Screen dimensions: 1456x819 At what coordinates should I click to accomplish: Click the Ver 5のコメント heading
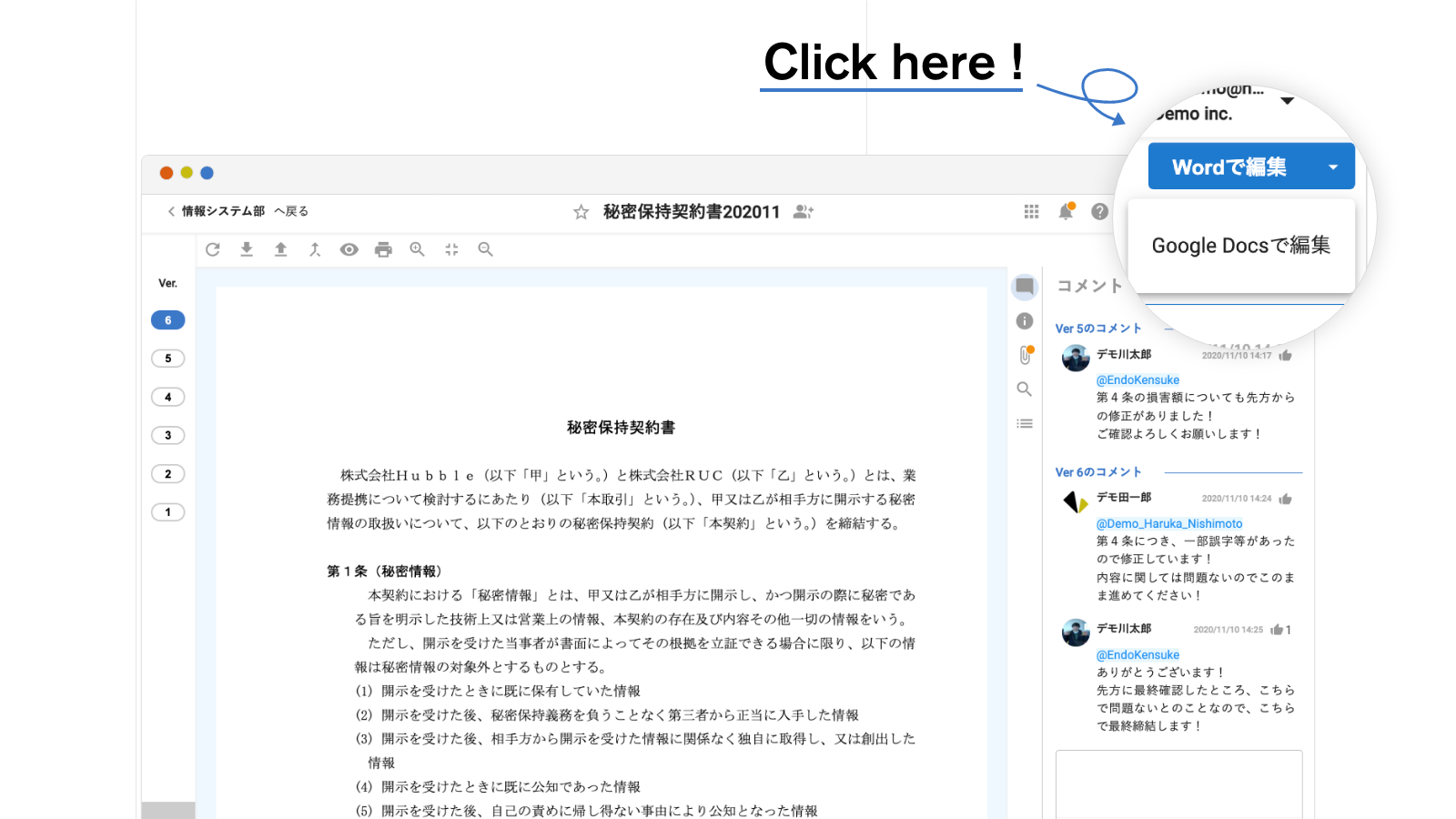point(1098,329)
